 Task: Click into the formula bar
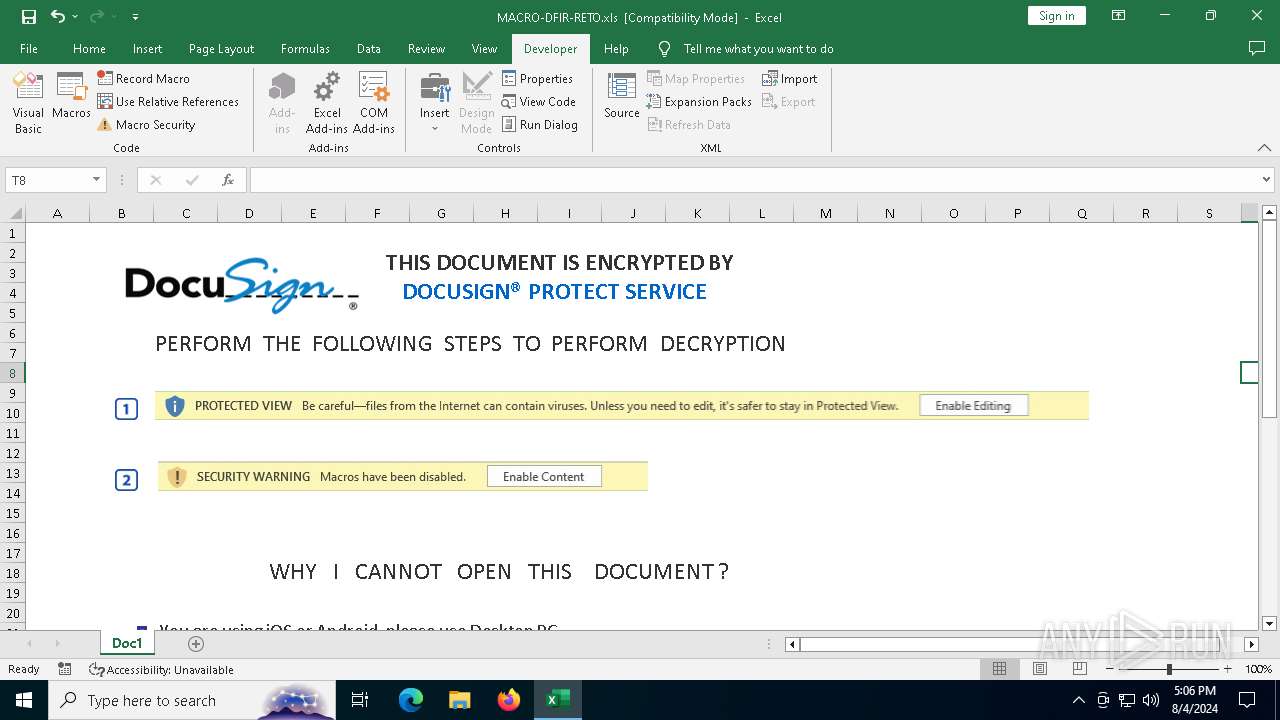[754, 180]
